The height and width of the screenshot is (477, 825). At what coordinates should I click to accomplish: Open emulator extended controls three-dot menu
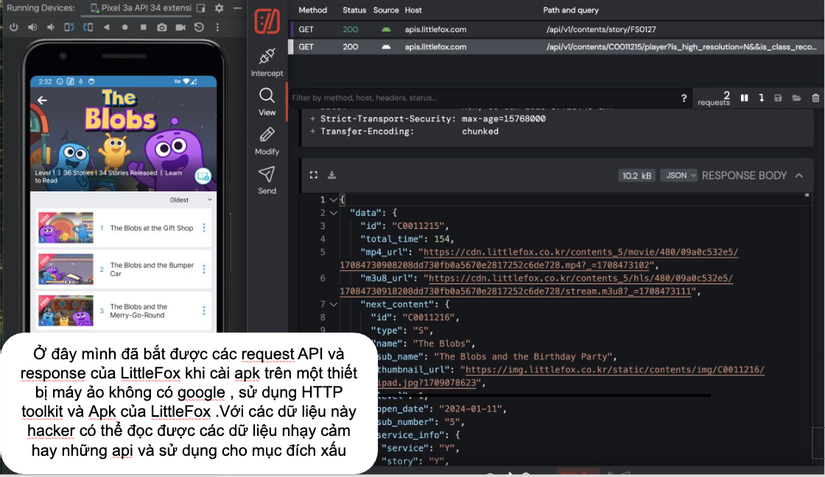[x=217, y=27]
